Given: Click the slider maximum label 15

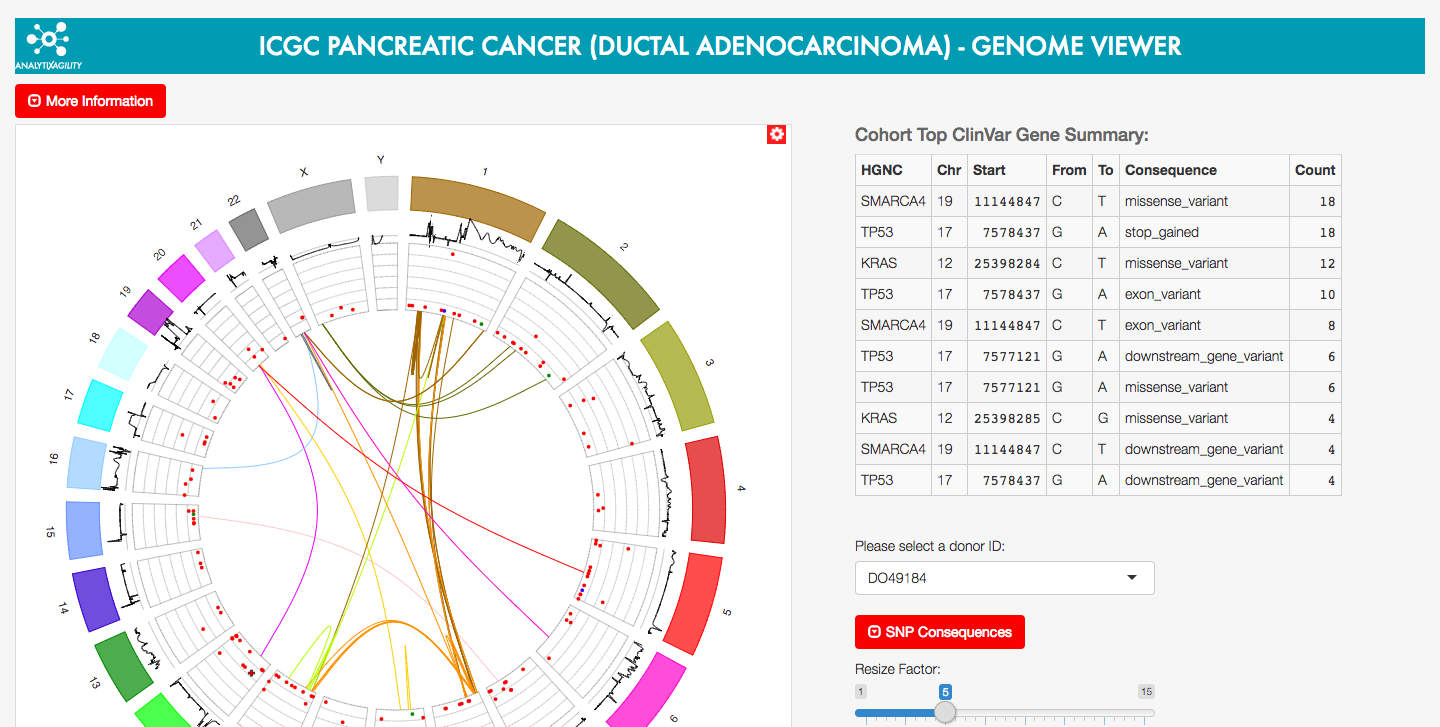Looking at the screenshot, I should click(x=1146, y=692).
